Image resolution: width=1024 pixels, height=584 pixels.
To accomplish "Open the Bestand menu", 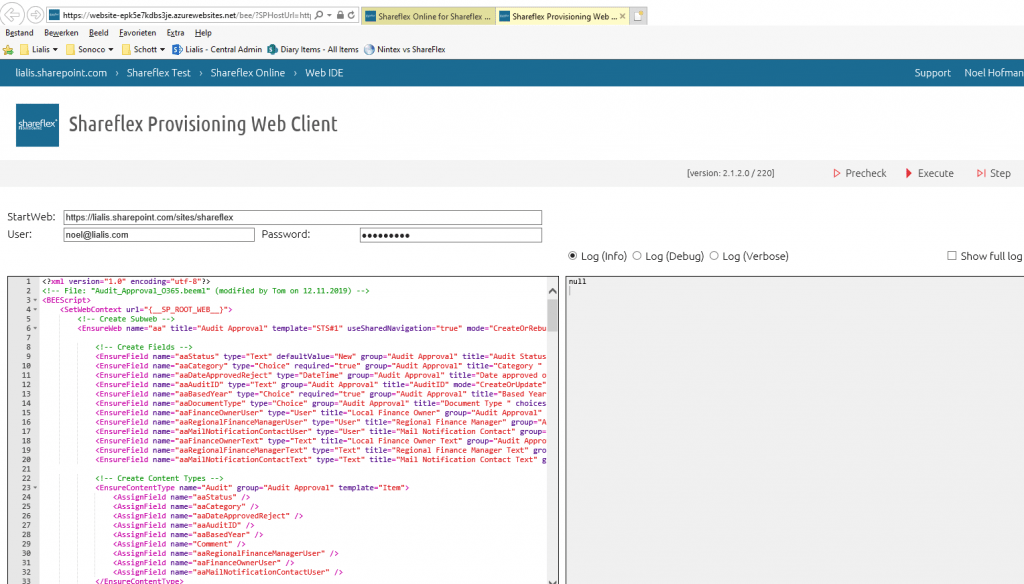I will point(19,33).
